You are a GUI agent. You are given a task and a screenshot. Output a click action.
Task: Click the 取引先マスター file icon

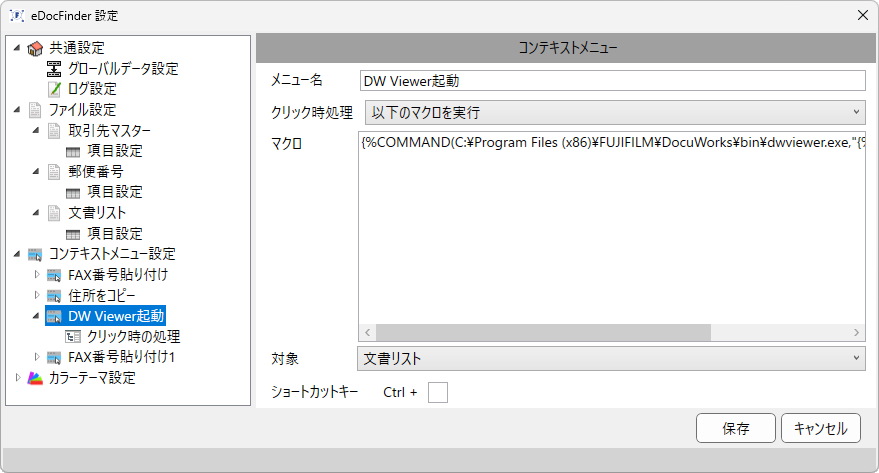(54, 131)
